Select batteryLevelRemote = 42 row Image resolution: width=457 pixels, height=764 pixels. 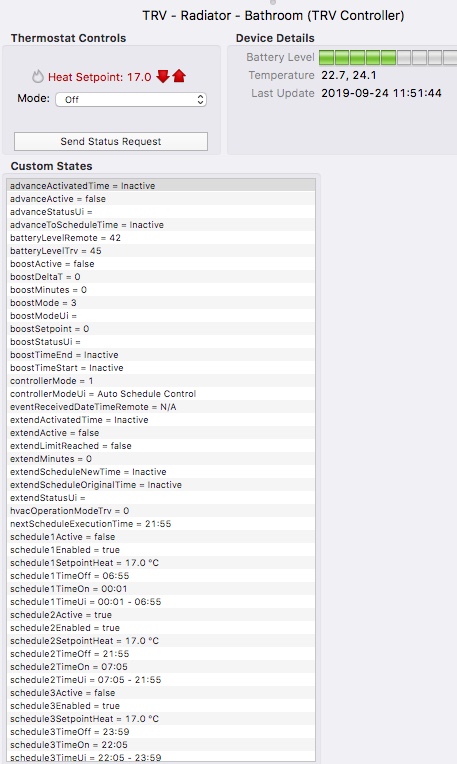[161, 238]
